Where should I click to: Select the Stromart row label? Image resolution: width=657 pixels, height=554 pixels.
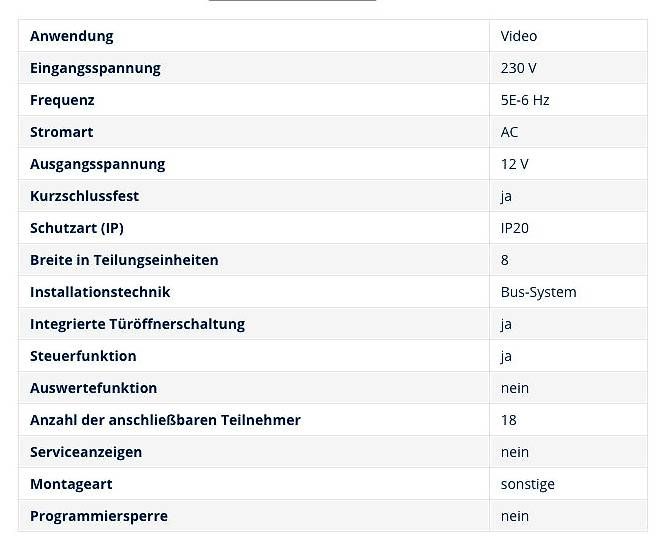pyautogui.click(x=61, y=132)
